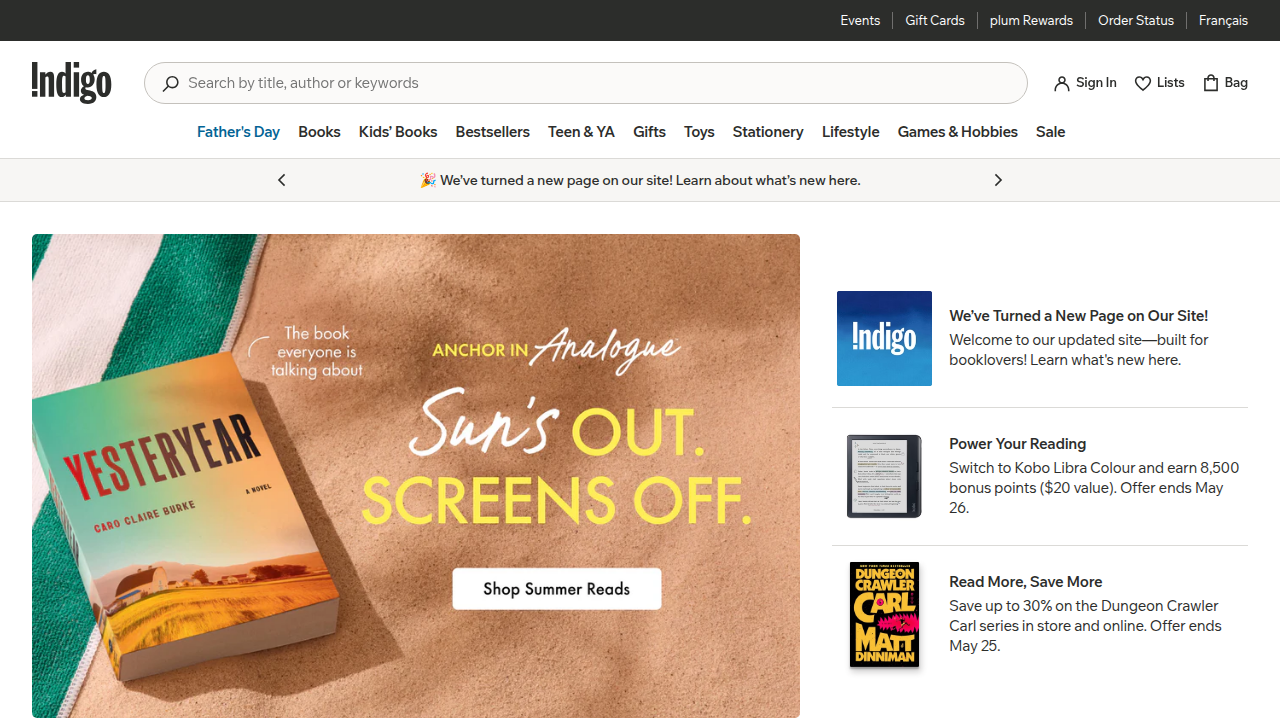Click the Sign In text
This screenshot has width=1280, height=720.
[1096, 83]
